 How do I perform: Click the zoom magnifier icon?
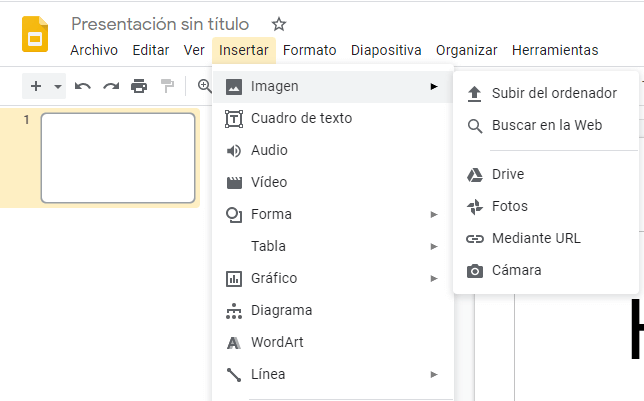point(204,86)
